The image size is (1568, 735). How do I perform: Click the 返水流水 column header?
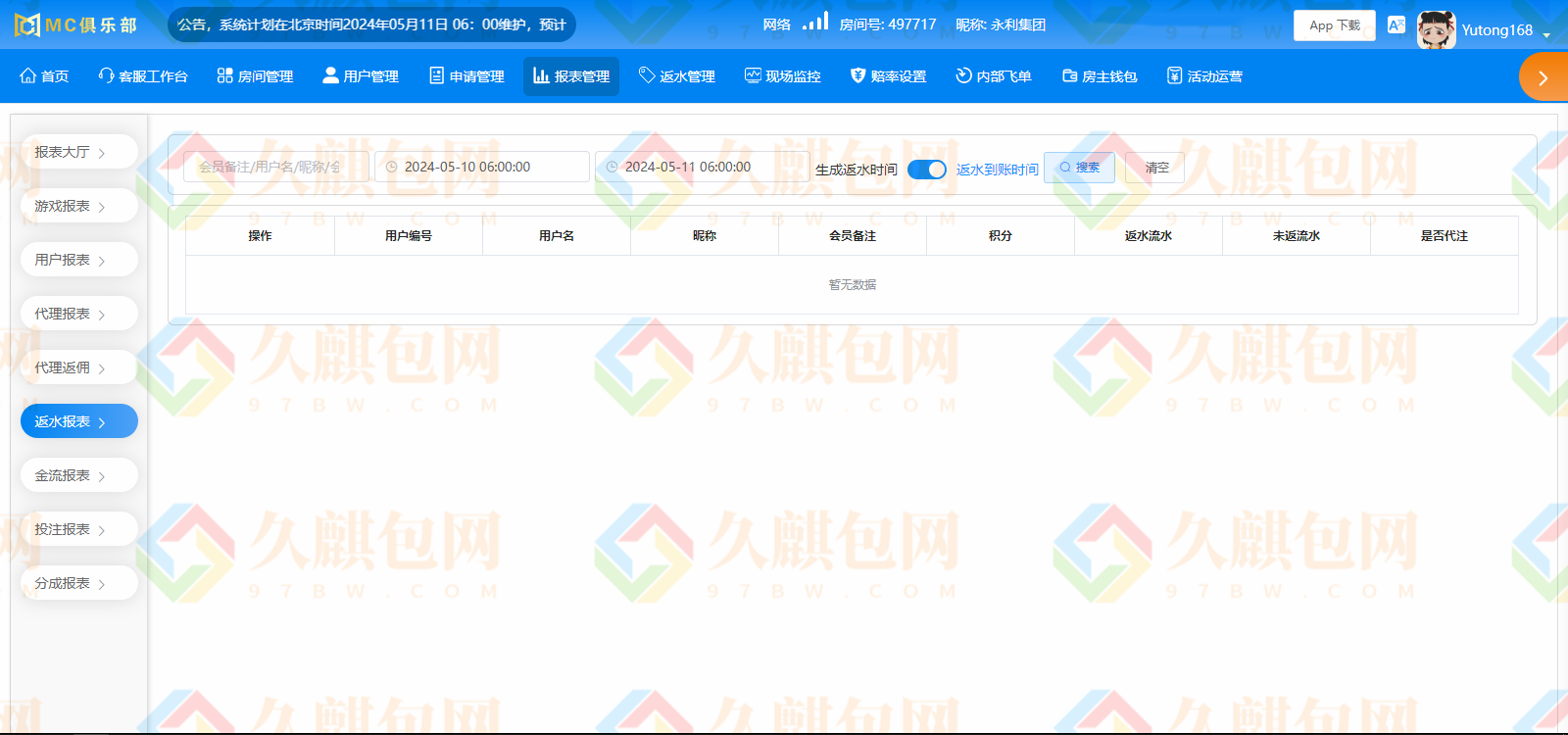coord(1149,236)
